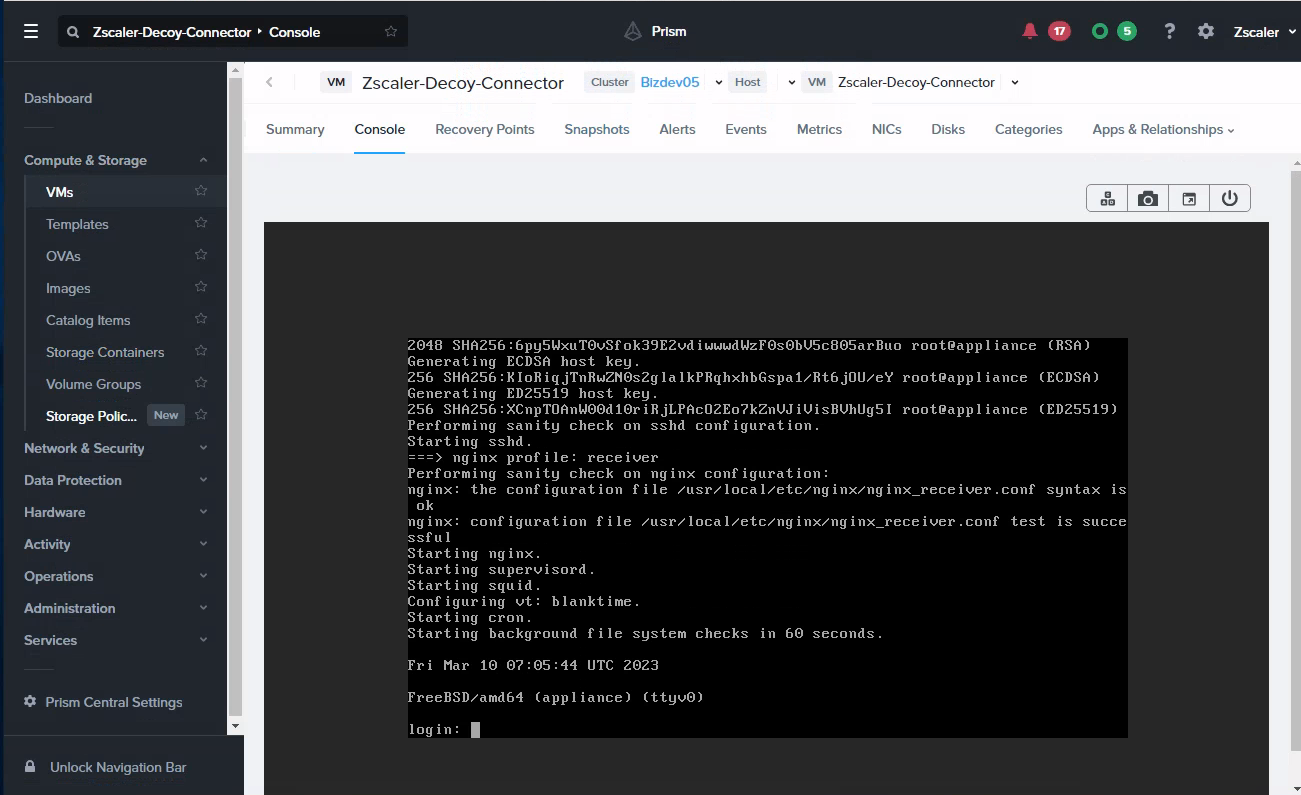Screen dimensions: 1301x795
Task: Click the settings gear in the top bar
Action: pos(1206,31)
